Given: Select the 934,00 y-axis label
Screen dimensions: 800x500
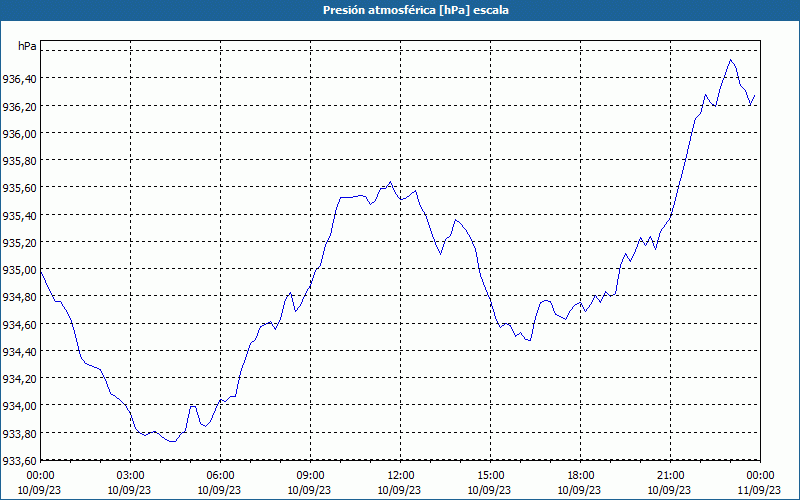Looking at the screenshot, I should pos(19,406).
